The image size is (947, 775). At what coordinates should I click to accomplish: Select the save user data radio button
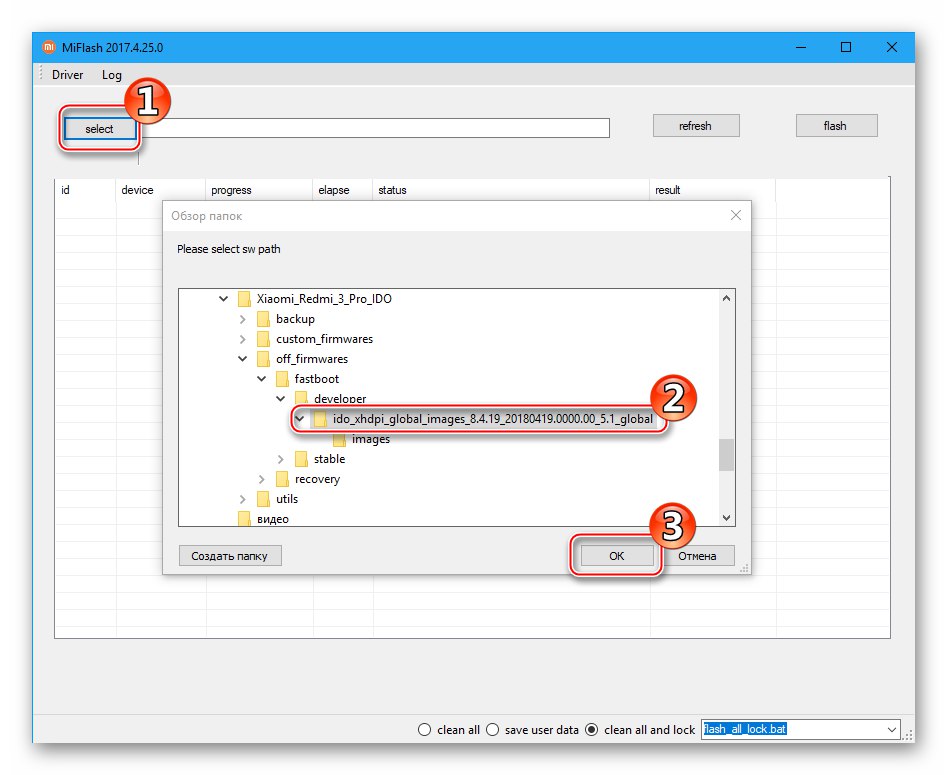tap(492, 730)
